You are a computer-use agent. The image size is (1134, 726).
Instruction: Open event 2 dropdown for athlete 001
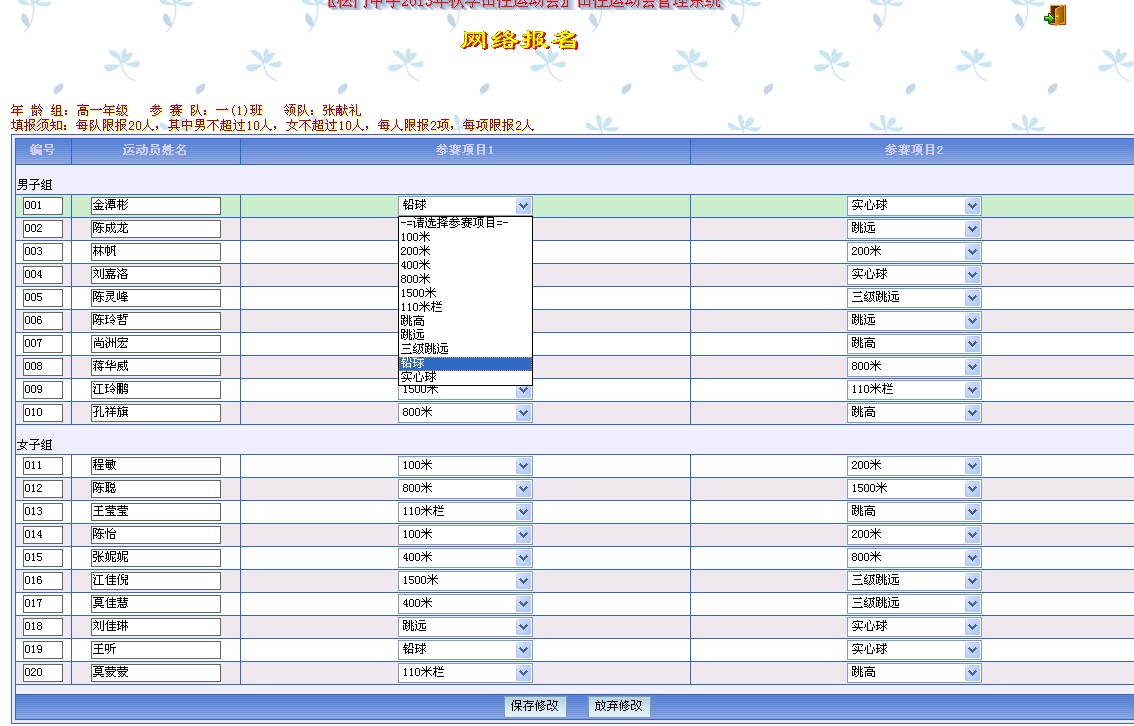pos(972,206)
